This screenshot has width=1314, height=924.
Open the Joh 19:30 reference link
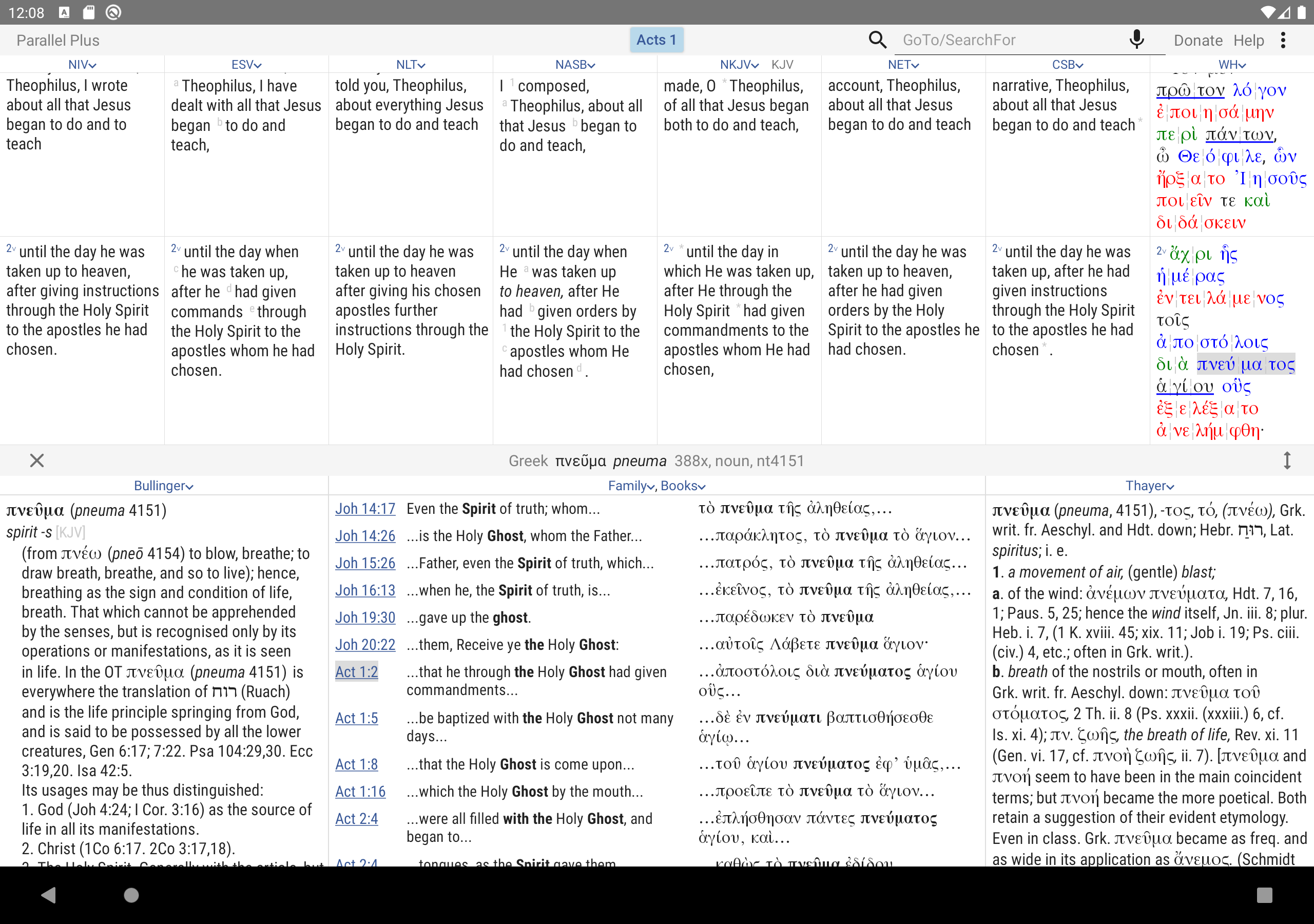(365, 617)
